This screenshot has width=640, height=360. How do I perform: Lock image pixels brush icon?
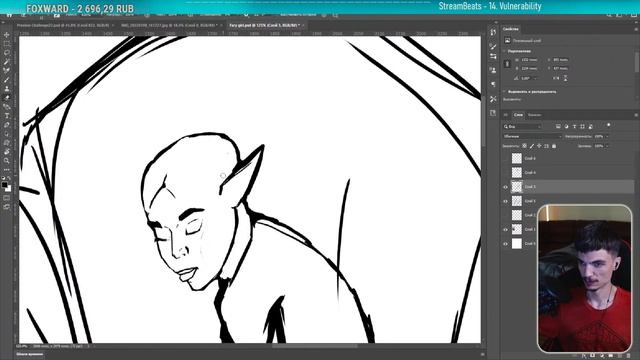click(x=532, y=146)
